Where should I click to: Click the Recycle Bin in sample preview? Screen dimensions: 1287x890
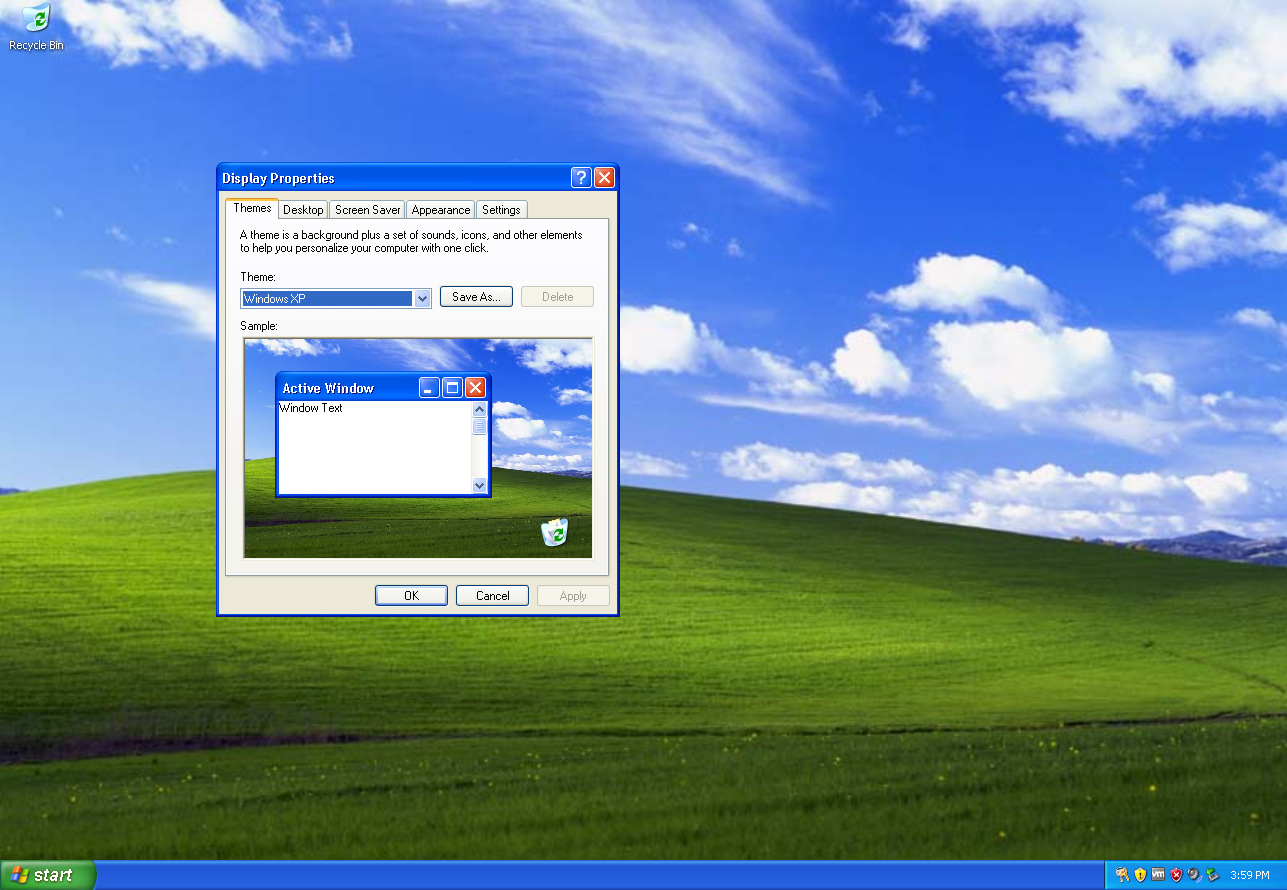pyautogui.click(x=555, y=532)
